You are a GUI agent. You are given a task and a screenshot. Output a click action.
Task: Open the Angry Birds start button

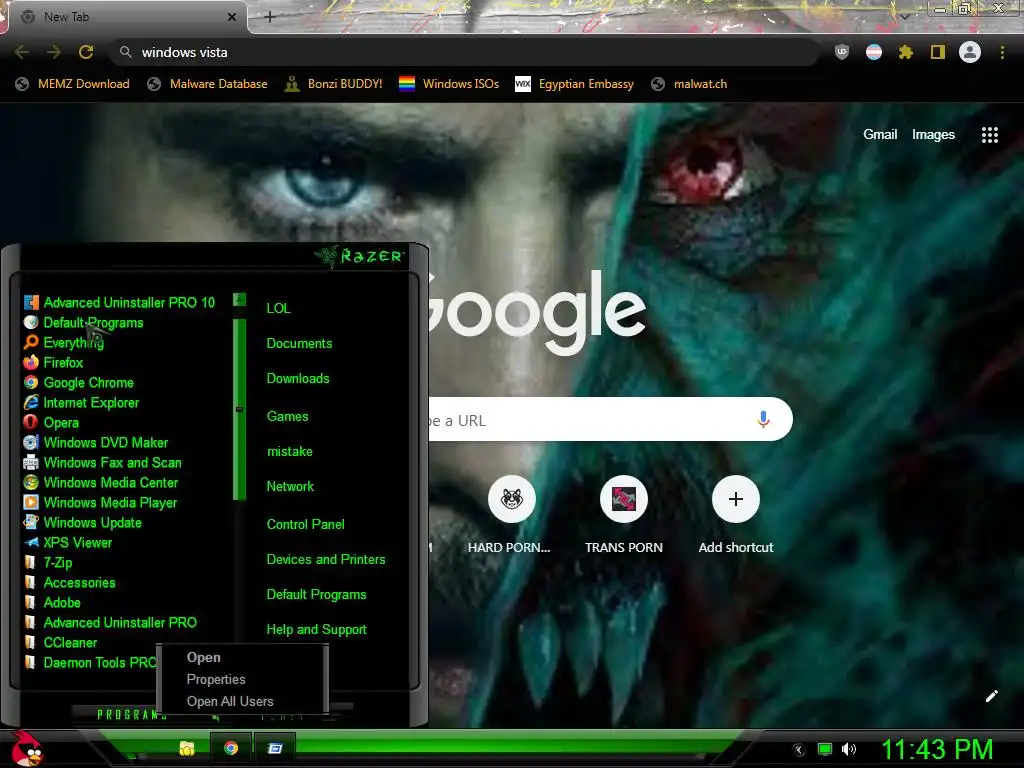(27, 748)
